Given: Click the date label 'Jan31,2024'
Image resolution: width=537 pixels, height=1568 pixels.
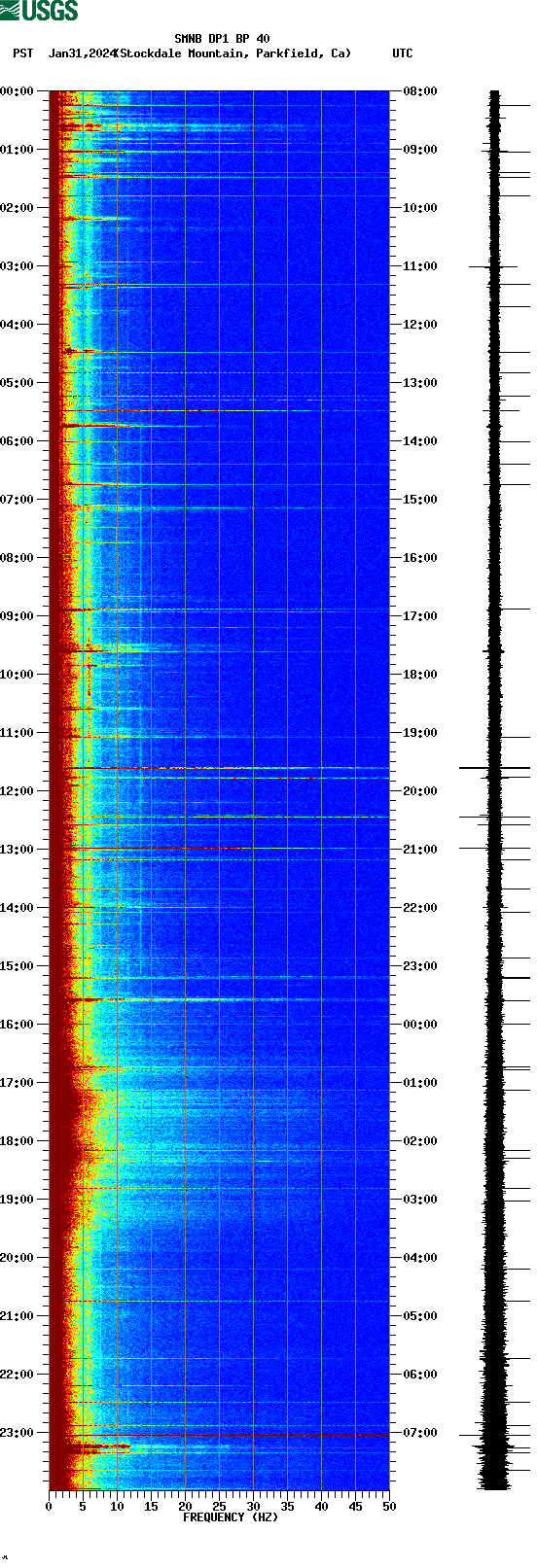Looking at the screenshot, I should [x=82, y=53].
